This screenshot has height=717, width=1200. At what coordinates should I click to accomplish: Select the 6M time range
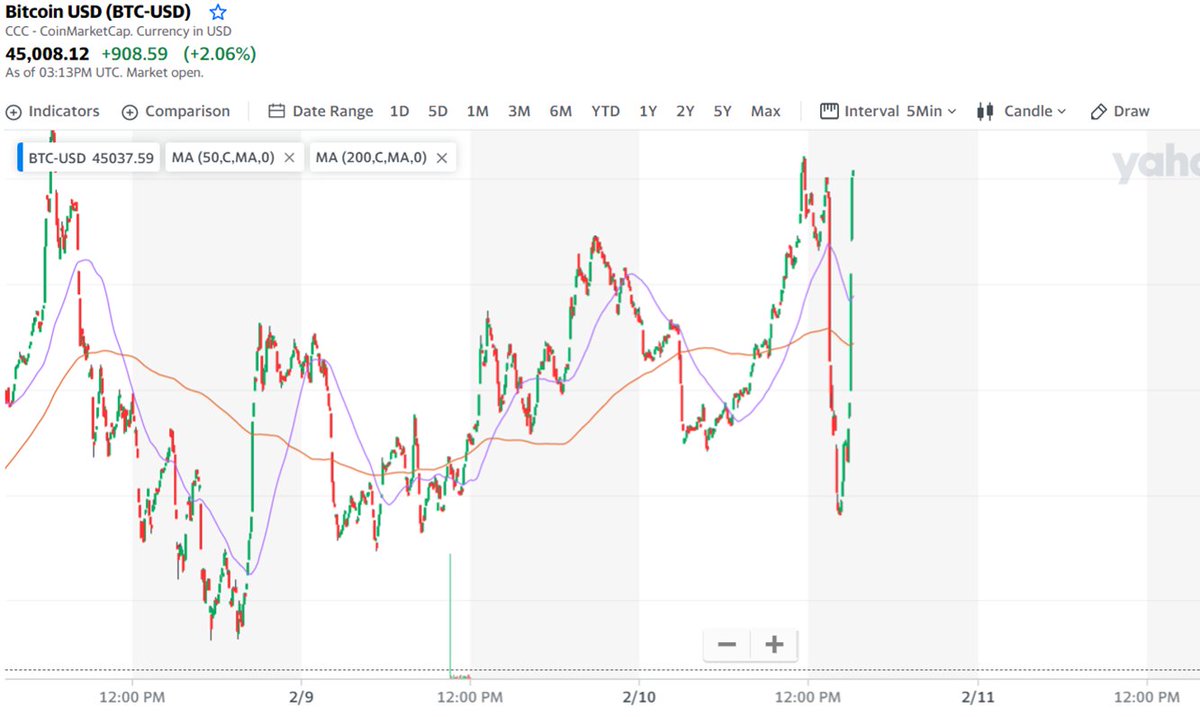tap(561, 111)
